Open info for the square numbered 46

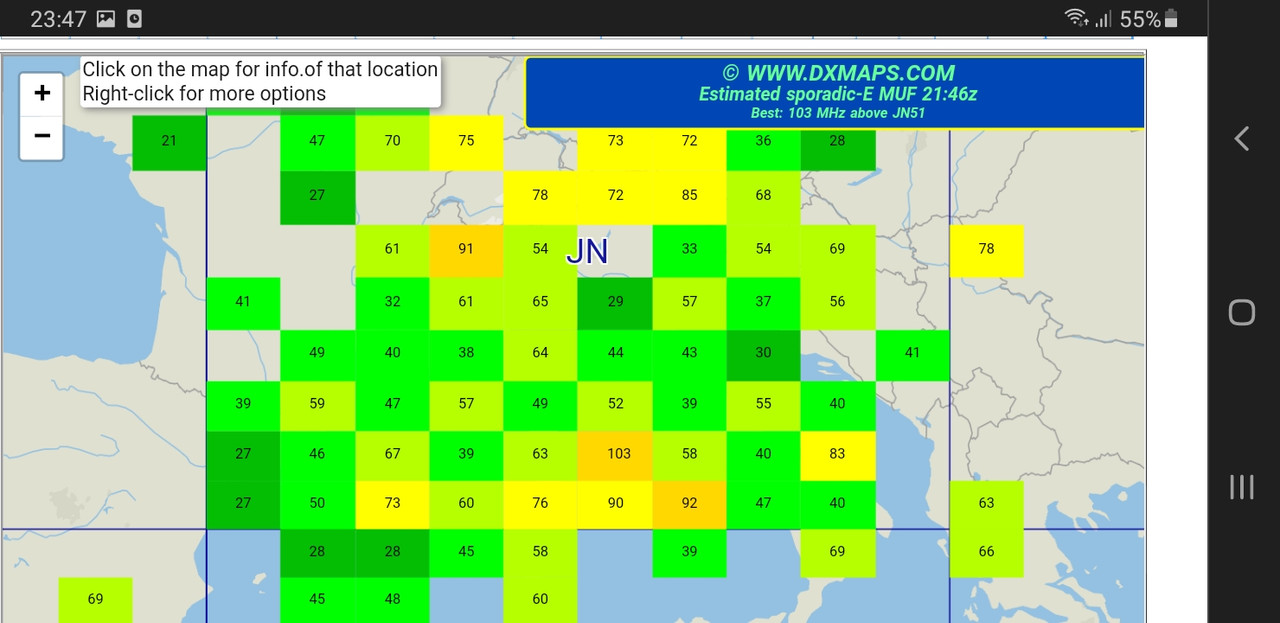tap(317, 454)
